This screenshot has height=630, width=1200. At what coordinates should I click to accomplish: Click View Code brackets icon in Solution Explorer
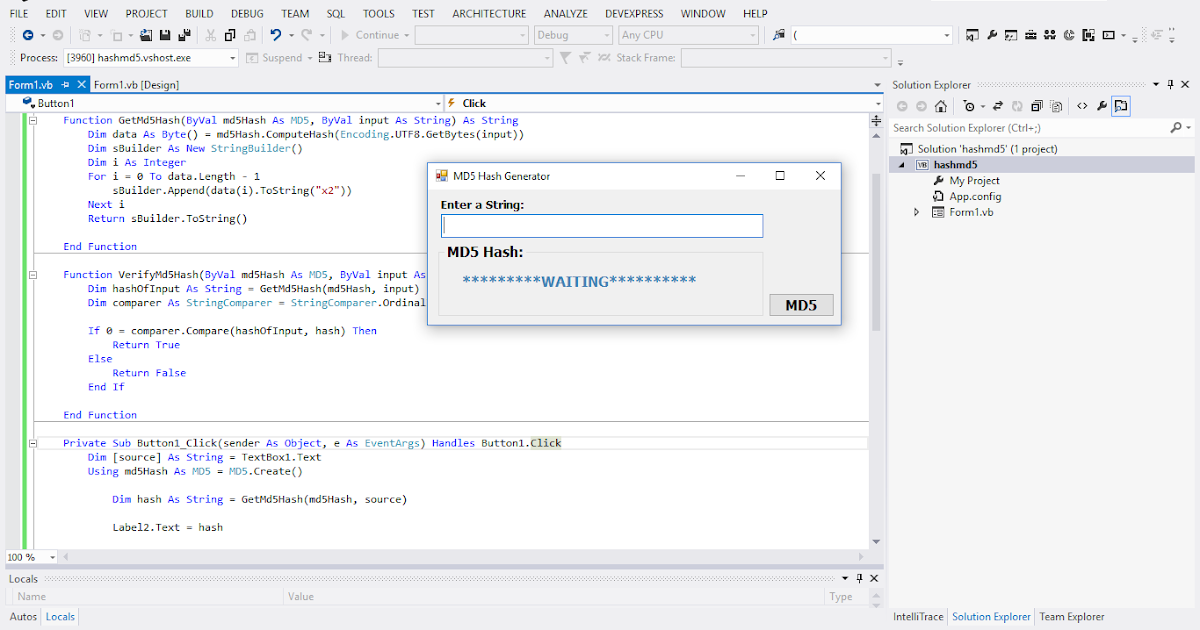1082,106
